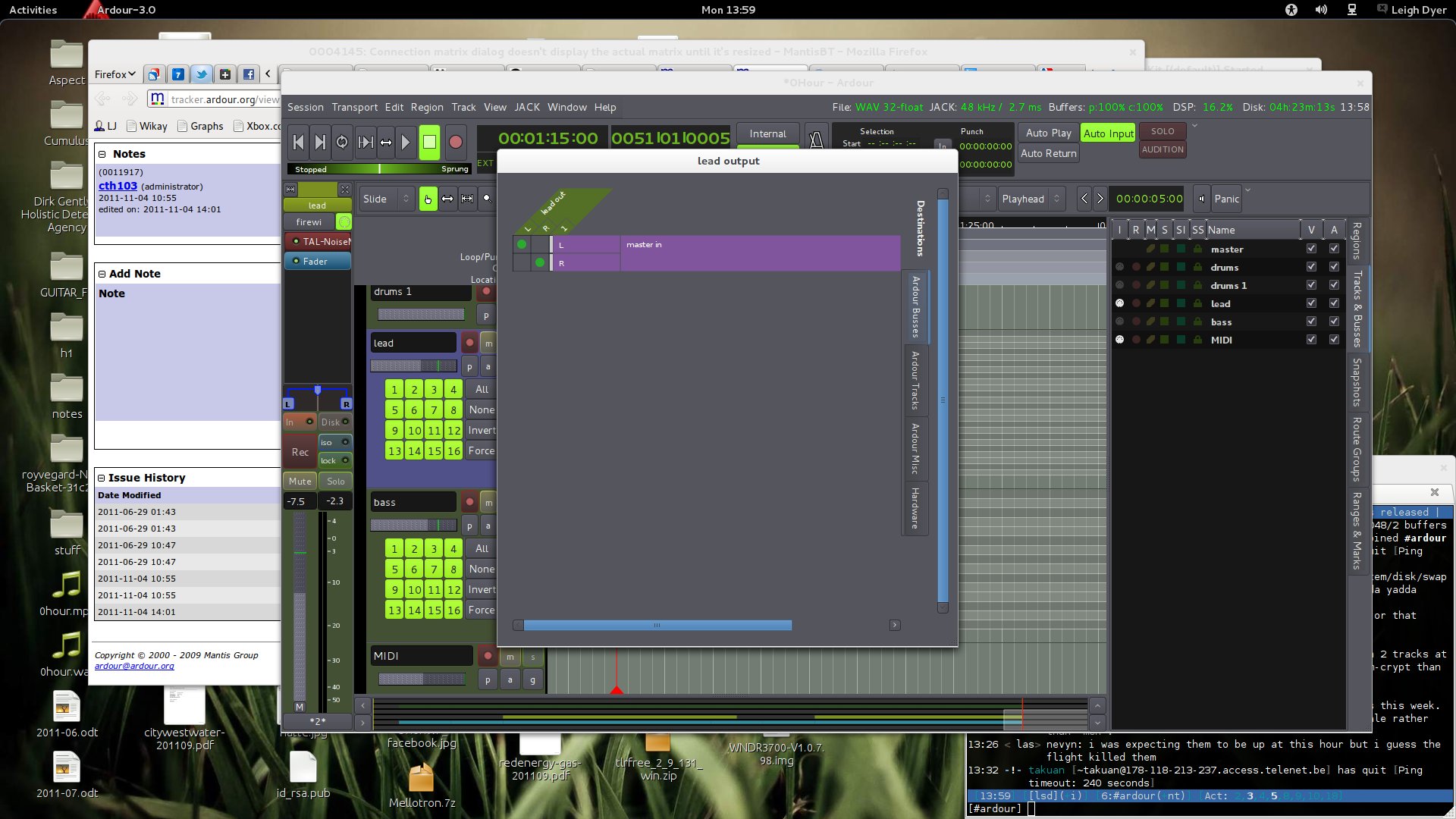Click the red Record transport button

pyautogui.click(x=455, y=142)
